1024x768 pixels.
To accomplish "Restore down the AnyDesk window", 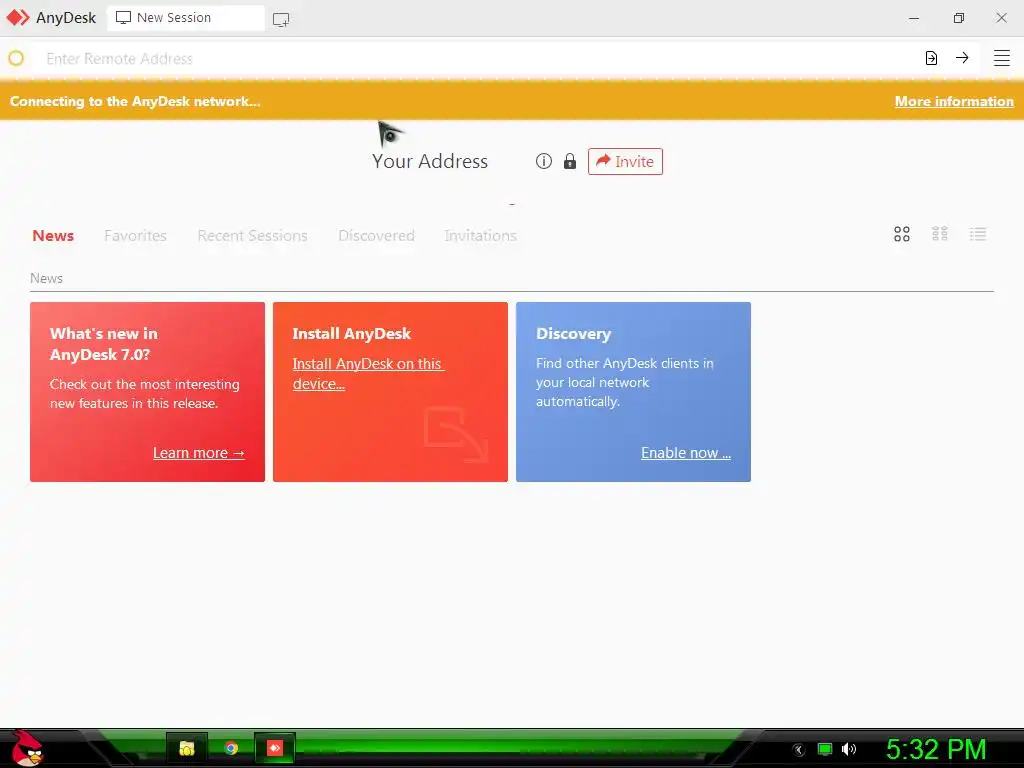I will click(958, 18).
